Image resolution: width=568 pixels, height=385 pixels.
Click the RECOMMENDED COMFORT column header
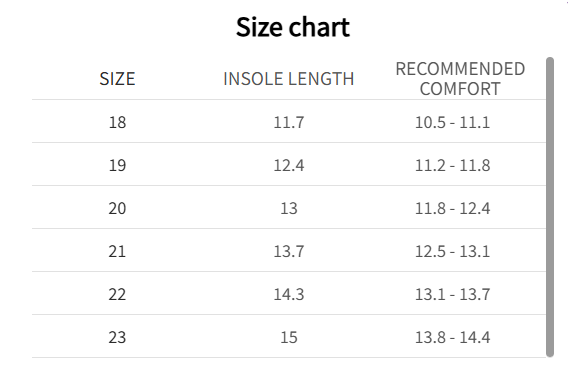460,79
